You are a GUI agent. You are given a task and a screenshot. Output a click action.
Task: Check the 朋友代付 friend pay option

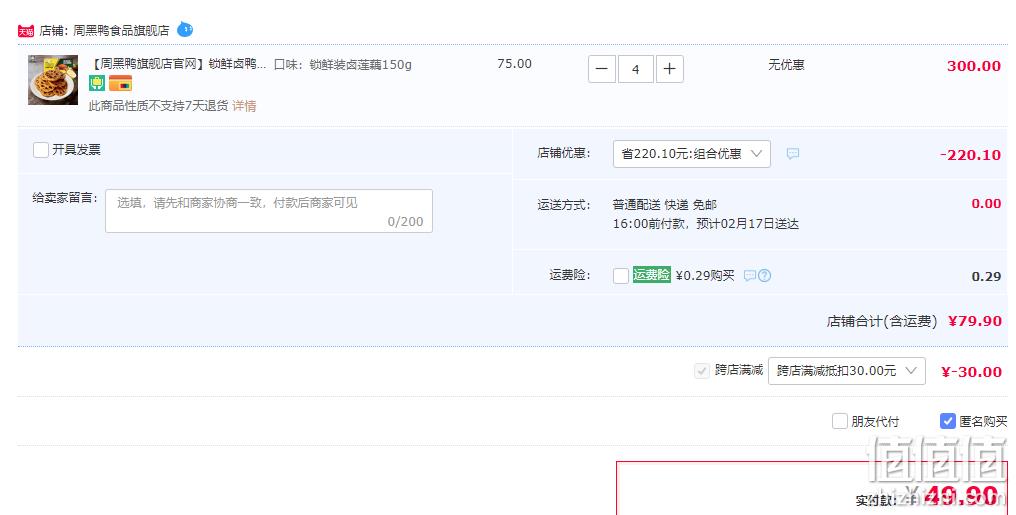click(840, 421)
